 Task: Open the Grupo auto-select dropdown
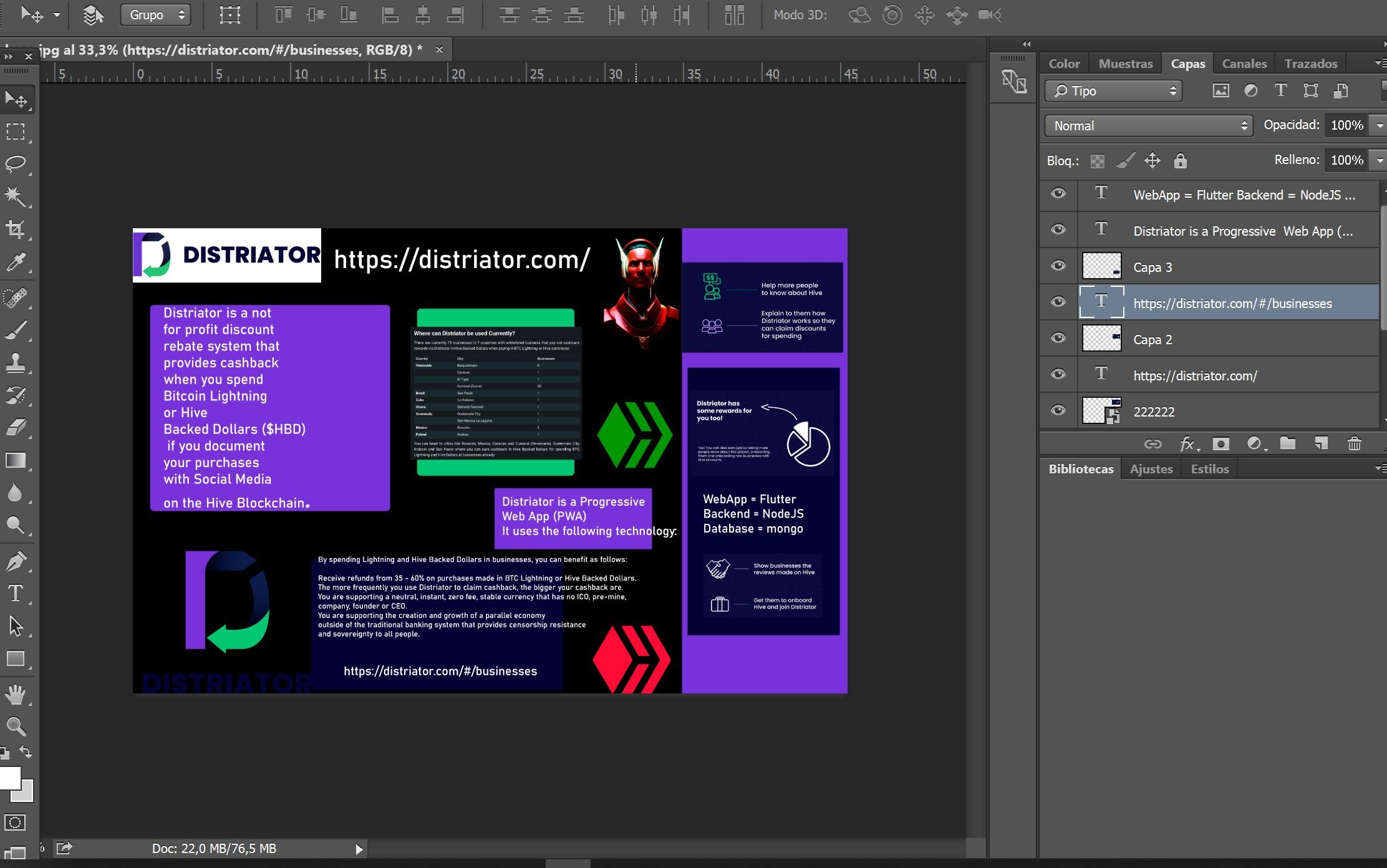click(156, 15)
